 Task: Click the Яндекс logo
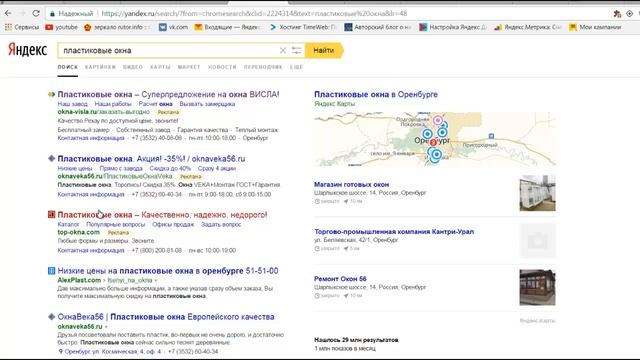tap(27, 50)
